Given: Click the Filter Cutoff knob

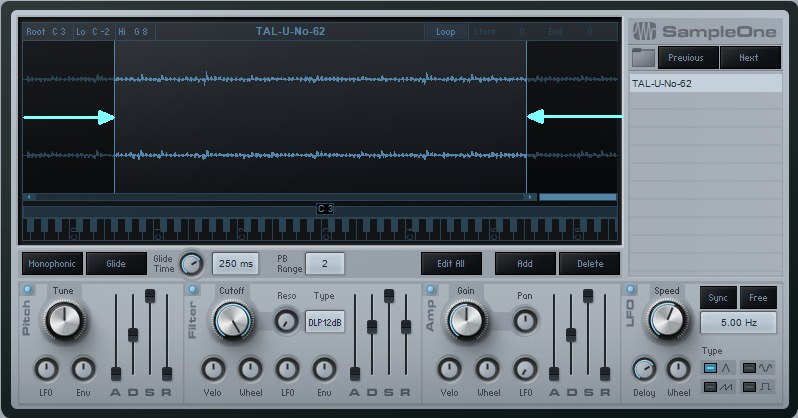Looking at the screenshot, I should (x=233, y=320).
